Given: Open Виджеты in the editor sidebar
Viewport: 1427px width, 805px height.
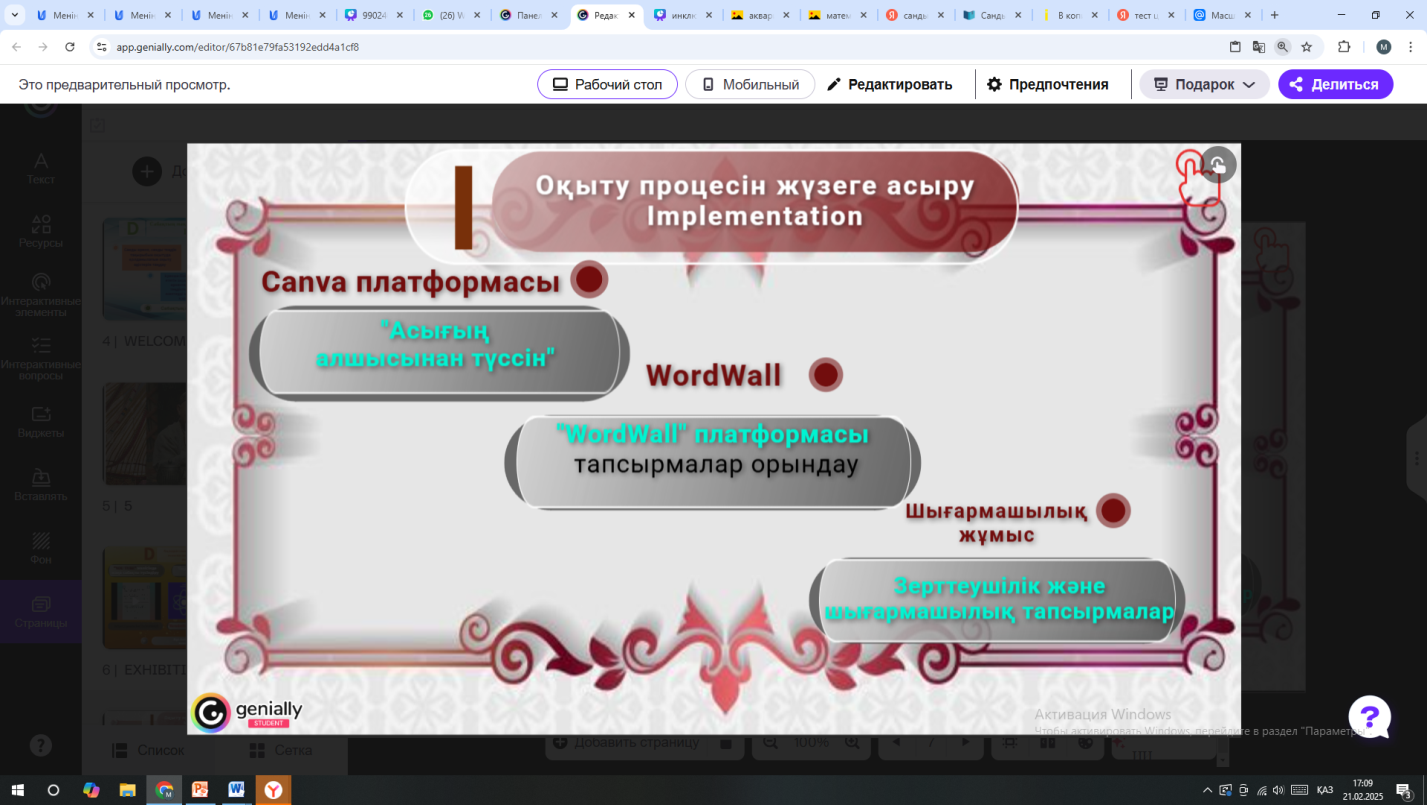Looking at the screenshot, I should [41, 422].
